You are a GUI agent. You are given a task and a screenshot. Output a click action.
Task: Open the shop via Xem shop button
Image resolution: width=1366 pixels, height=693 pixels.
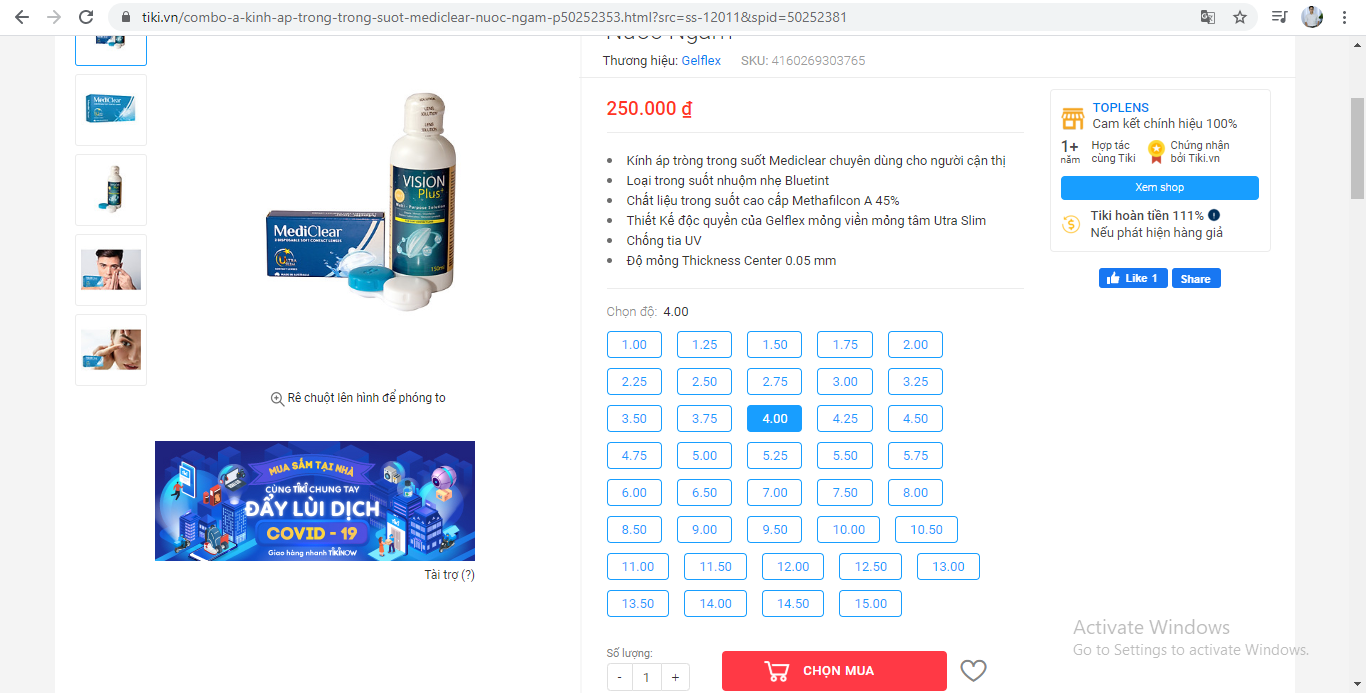pos(1160,188)
